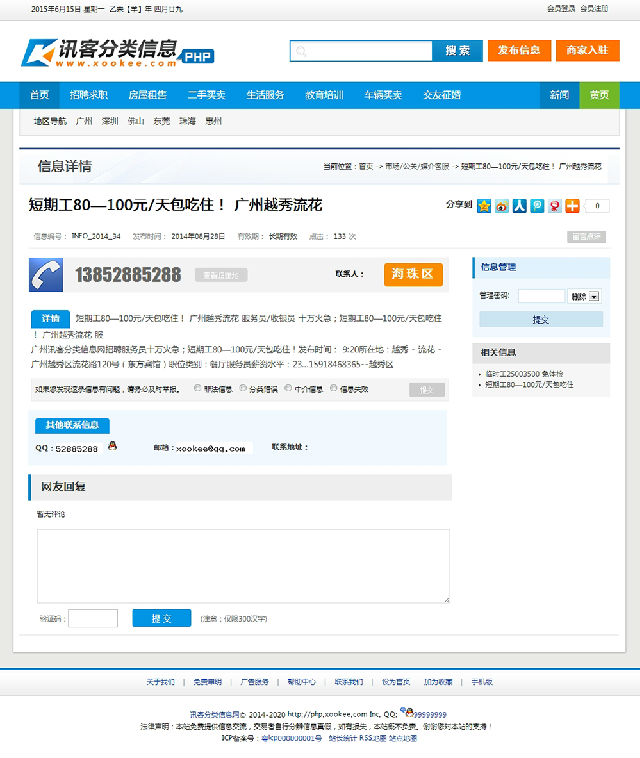
Task: Click breadcrumb link 首页
Action: point(366,166)
